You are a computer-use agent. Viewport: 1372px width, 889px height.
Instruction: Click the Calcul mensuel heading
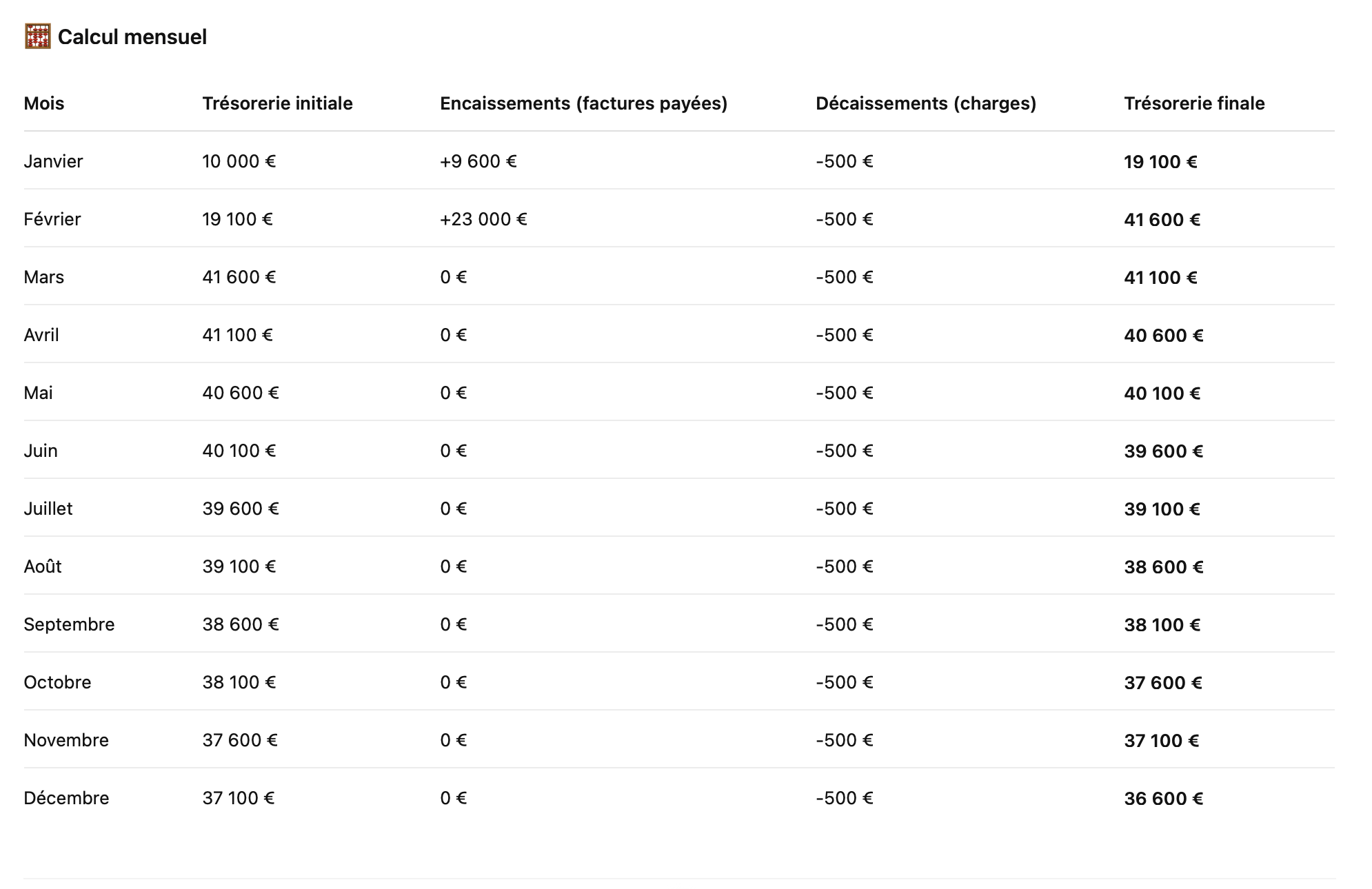pyautogui.click(x=132, y=37)
